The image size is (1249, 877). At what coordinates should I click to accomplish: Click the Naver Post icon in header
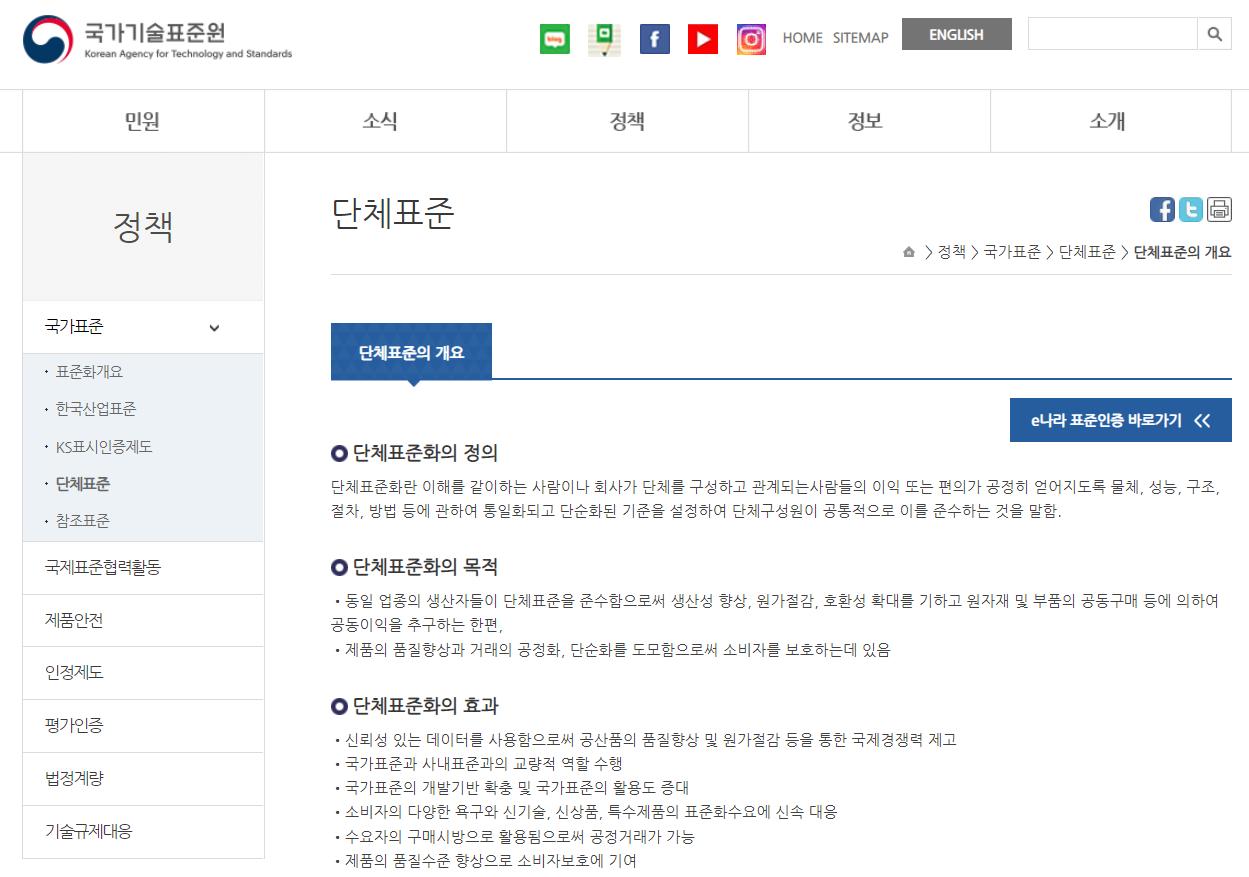pos(604,39)
